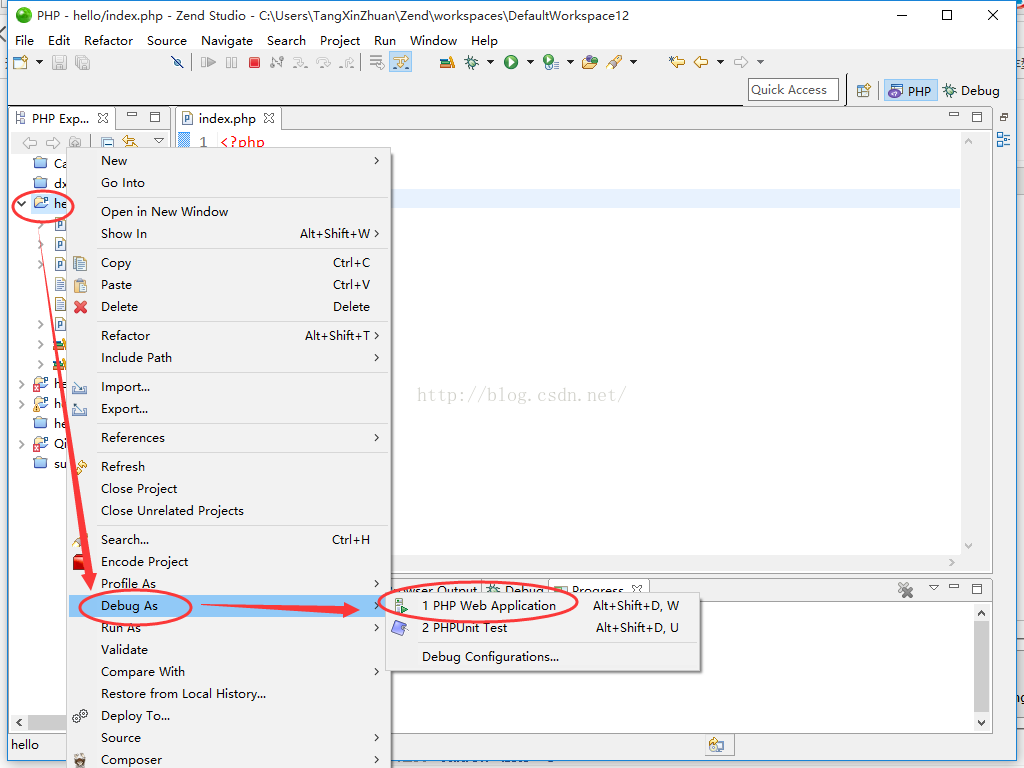Click the Save toolbar icon
The image size is (1024, 768).
pyautogui.click(x=59, y=63)
